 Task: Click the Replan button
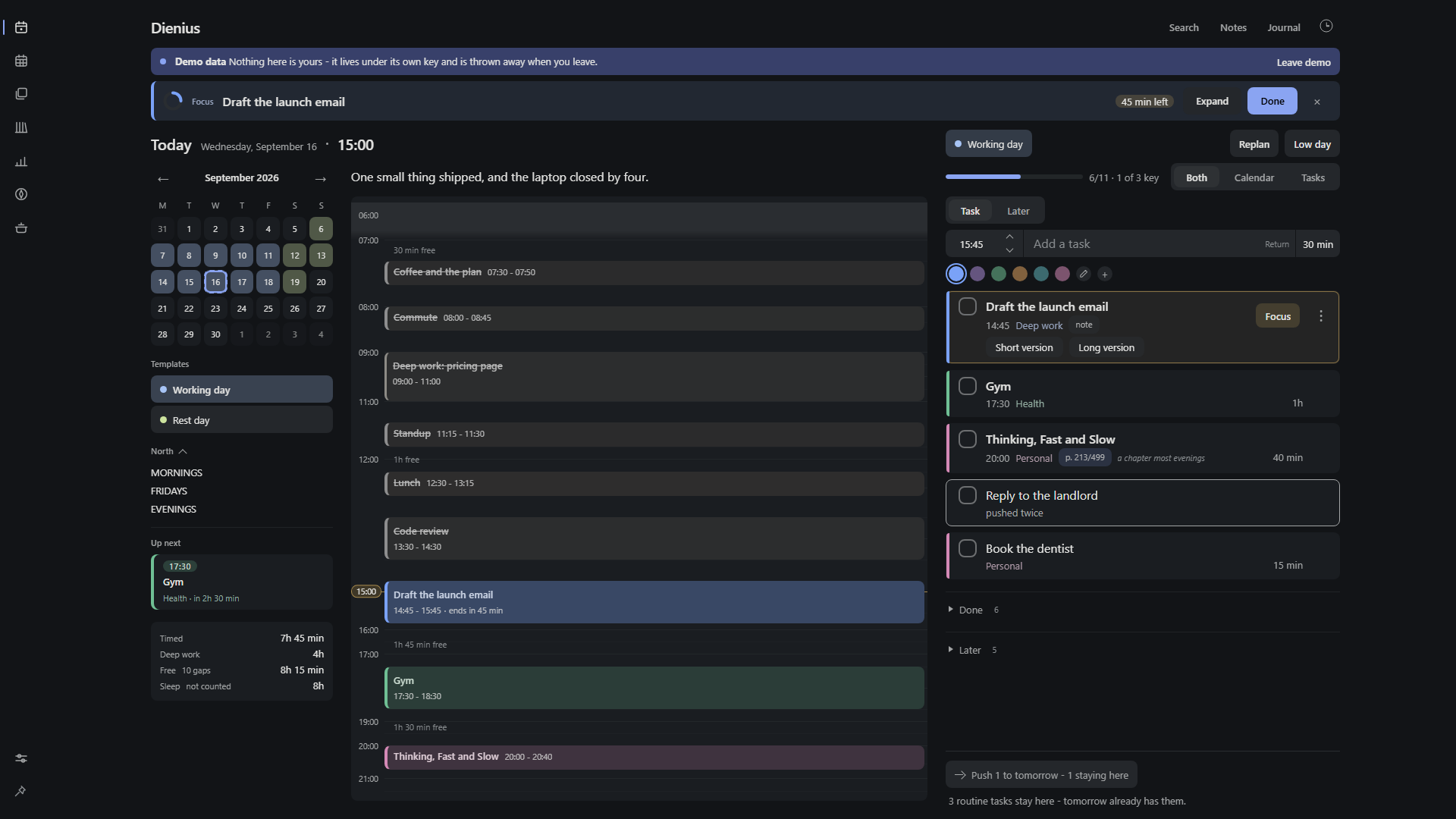coord(1254,144)
